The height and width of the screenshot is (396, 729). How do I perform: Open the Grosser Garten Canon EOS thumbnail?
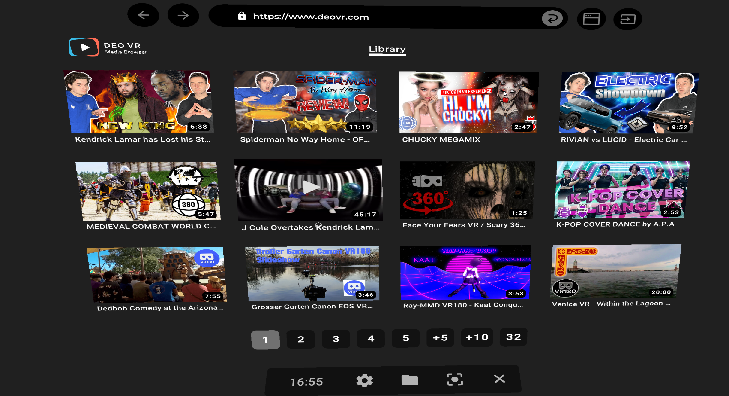point(312,274)
